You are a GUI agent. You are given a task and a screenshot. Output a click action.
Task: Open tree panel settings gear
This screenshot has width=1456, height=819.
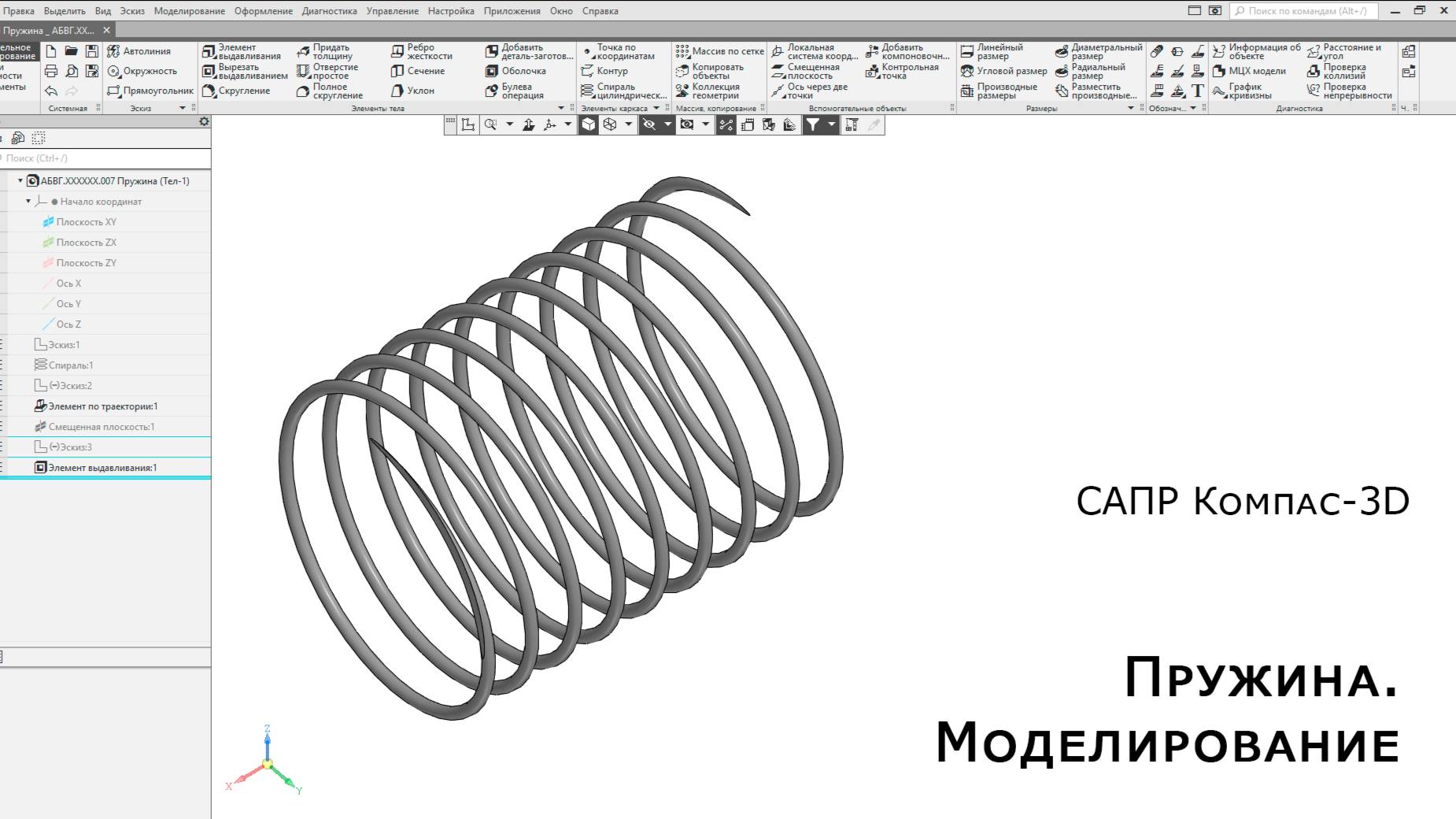(204, 121)
